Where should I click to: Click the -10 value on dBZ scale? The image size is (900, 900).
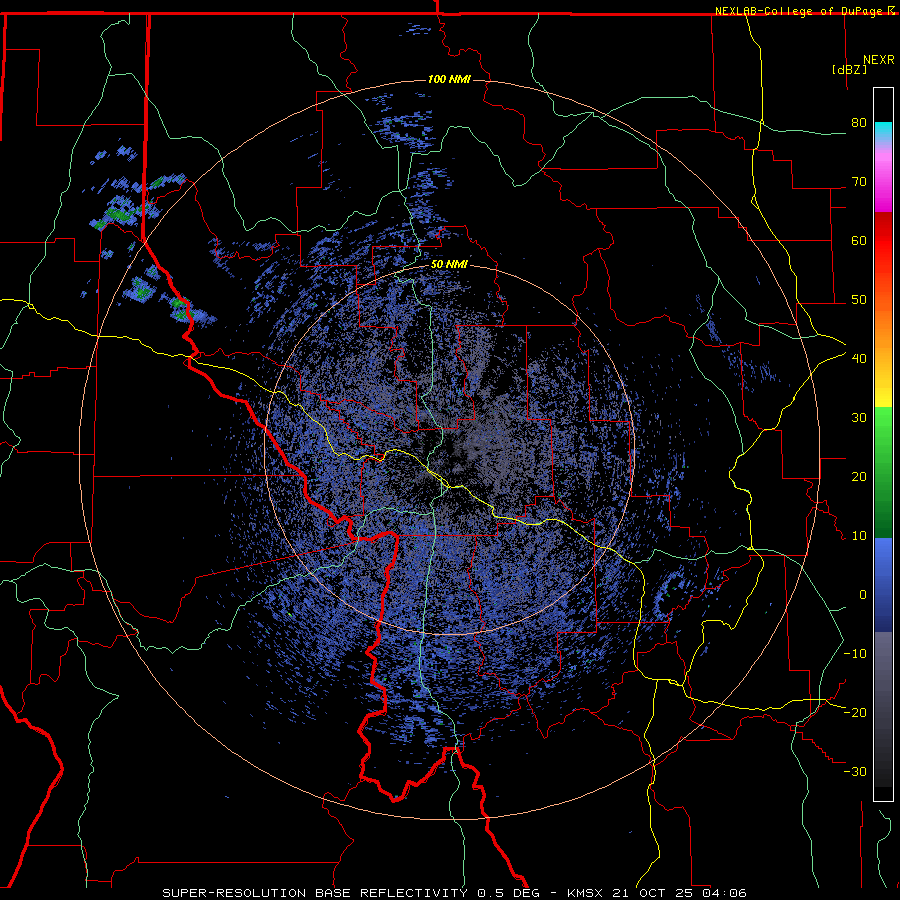(855, 653)
